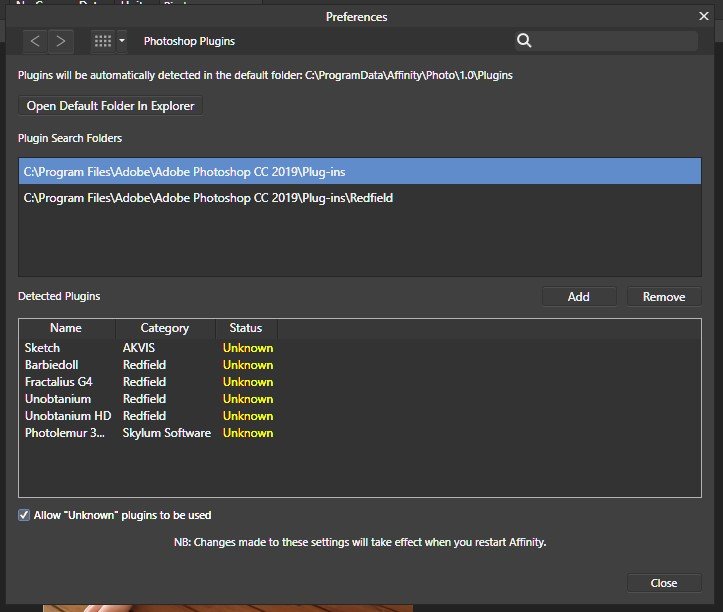
Task: Click Open Default Folder In Explorer
Action: pos(111,106)
